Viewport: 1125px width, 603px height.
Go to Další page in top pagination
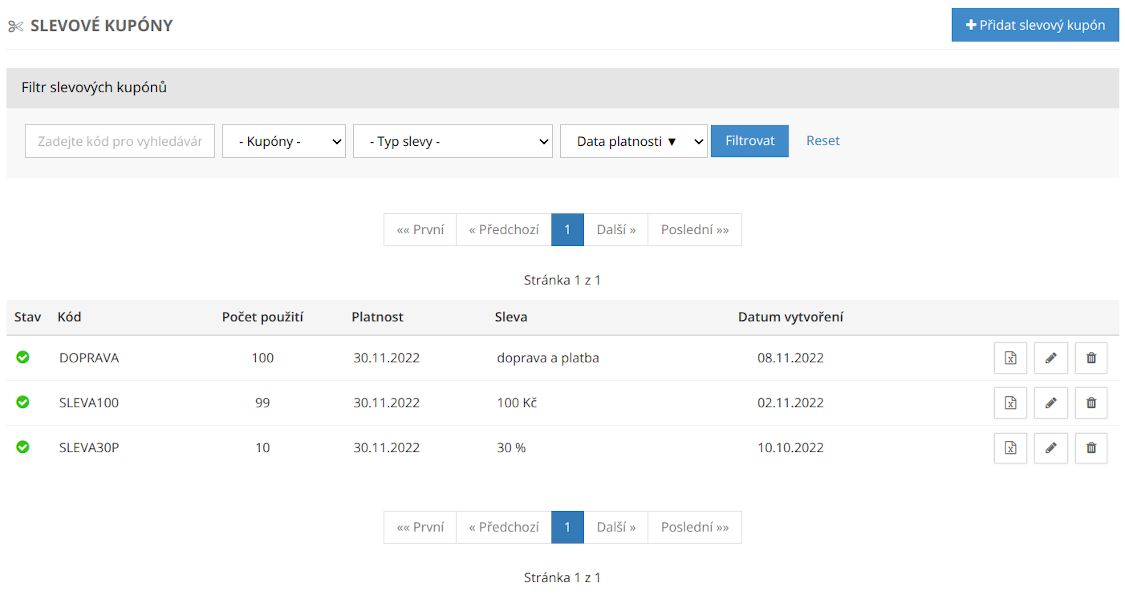pyautogui.click(x=616, y=229)
